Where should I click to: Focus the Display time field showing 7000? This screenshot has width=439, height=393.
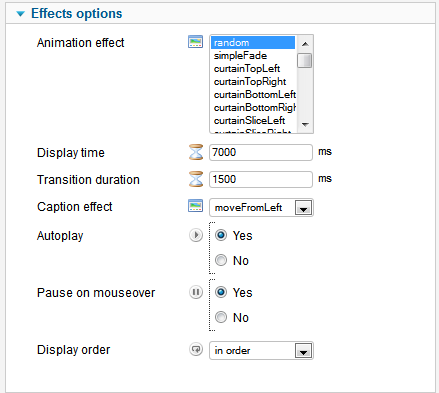point(261,152)
